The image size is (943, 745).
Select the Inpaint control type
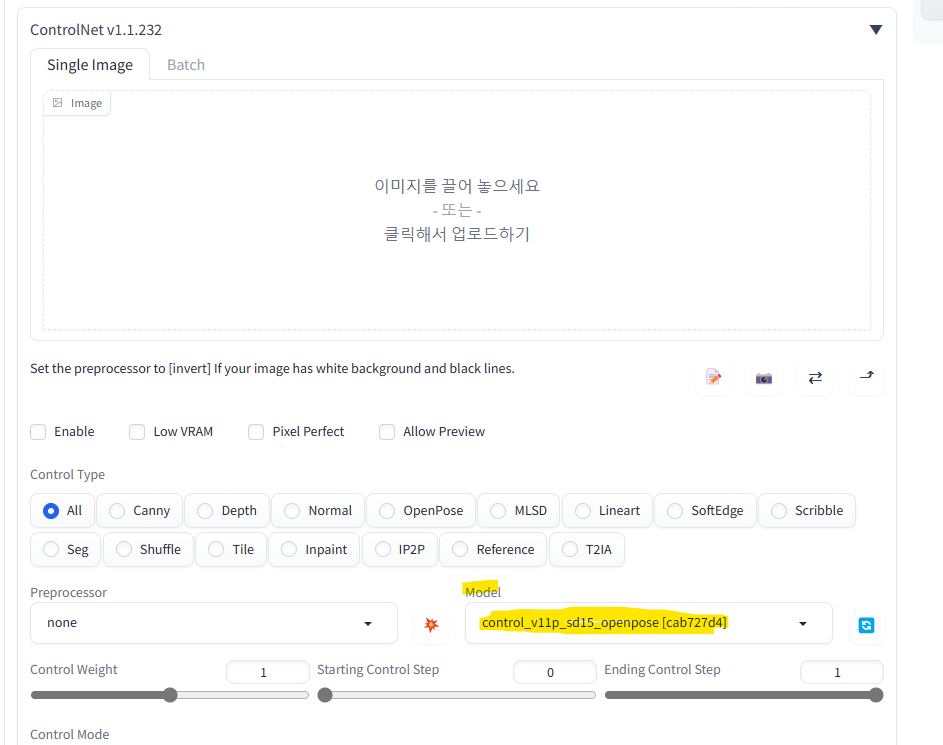(314, 550)
